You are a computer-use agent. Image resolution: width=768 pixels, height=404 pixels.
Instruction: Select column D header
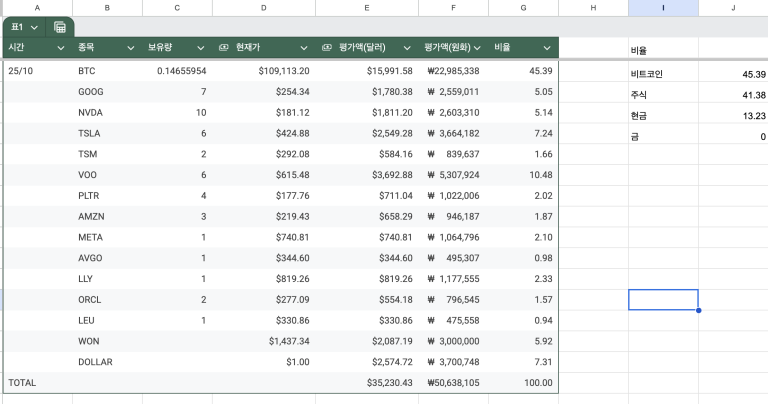[x=264, y=8]
